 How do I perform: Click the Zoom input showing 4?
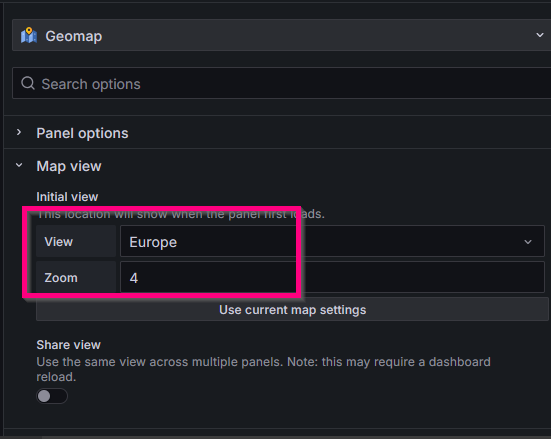(332, 277)
